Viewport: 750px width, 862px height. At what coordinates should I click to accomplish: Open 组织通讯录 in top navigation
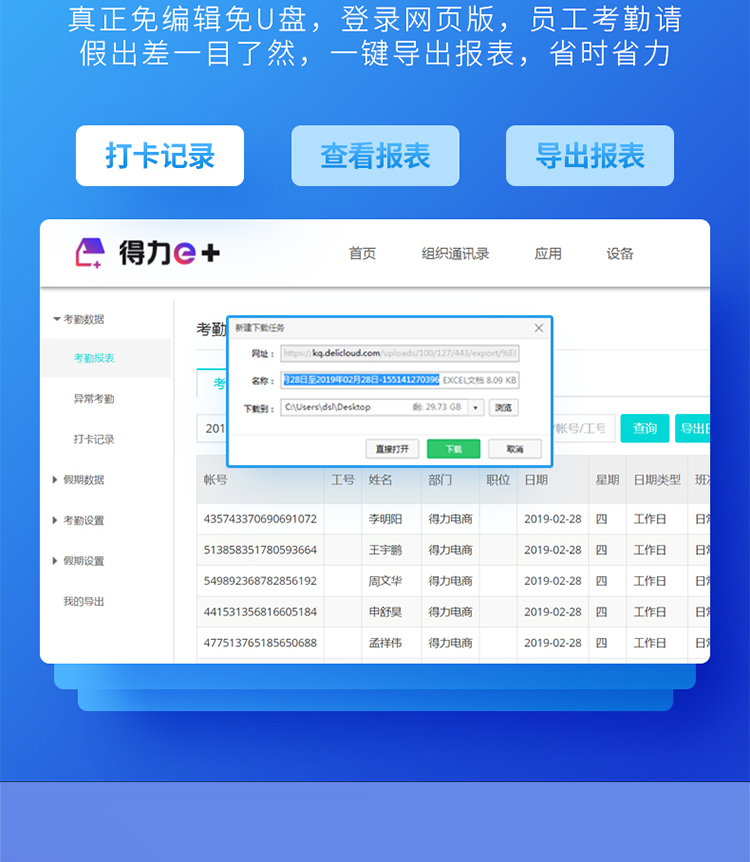click(x=455, y=253)
